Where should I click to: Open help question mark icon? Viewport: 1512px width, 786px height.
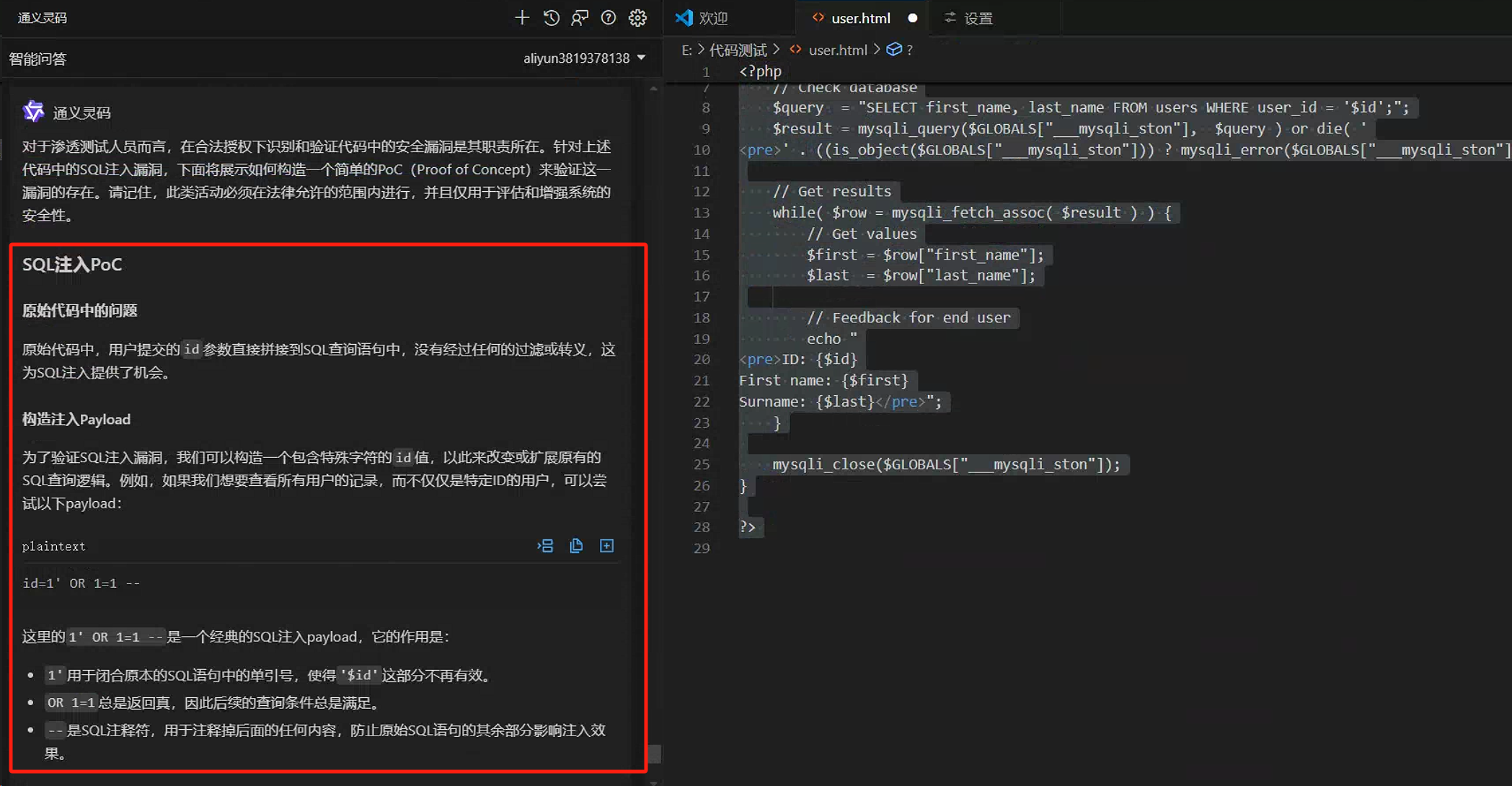point(609,18)
